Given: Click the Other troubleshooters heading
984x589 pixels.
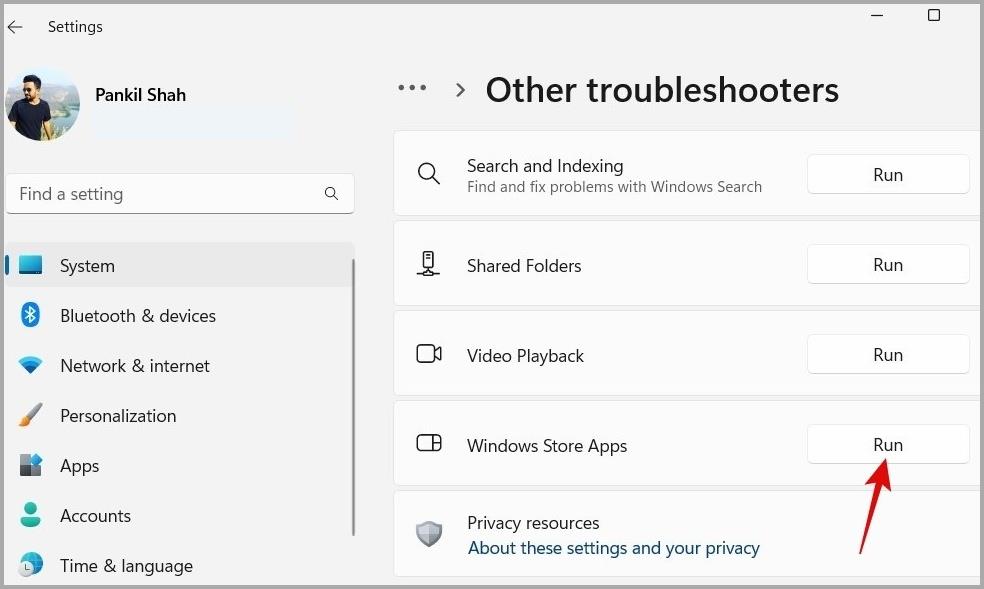Looking at the screenshot, I should click(662, 90).
